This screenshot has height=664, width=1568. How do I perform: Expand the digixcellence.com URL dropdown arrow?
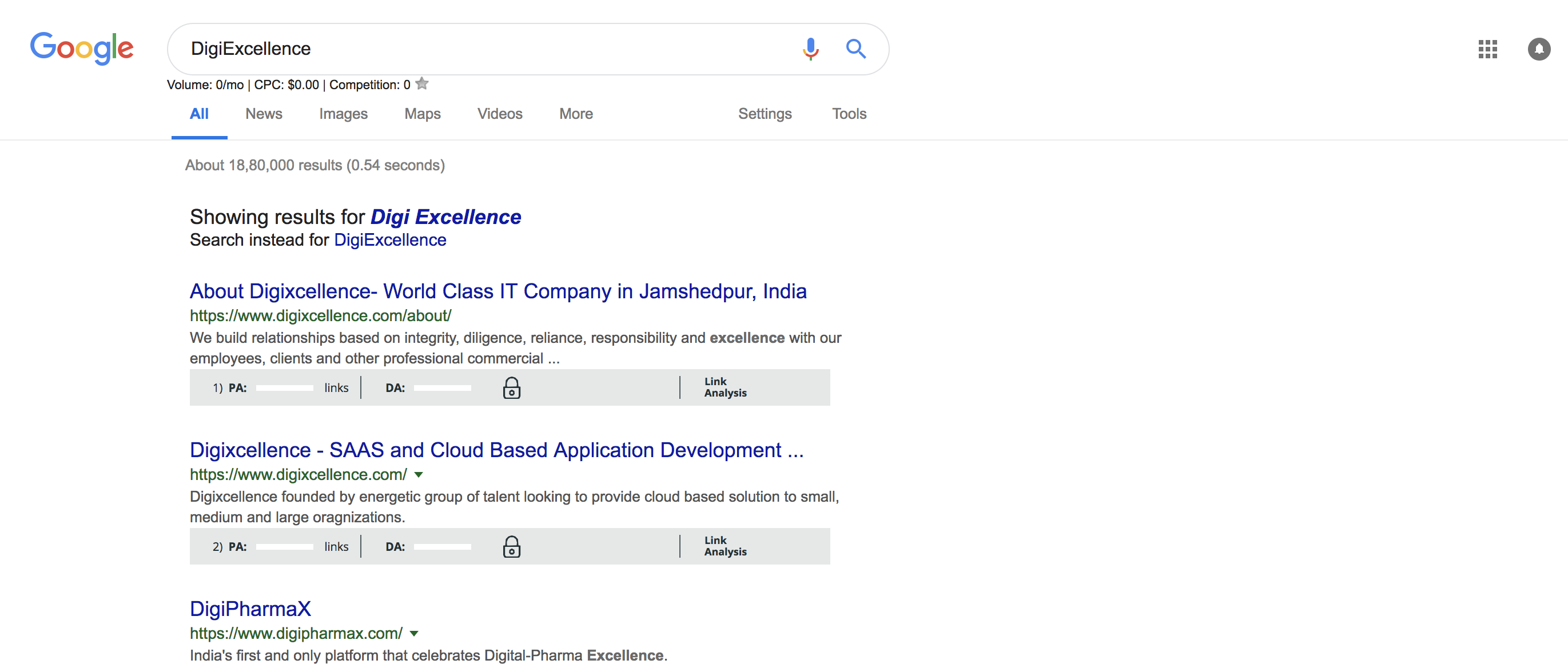(419, 475)
